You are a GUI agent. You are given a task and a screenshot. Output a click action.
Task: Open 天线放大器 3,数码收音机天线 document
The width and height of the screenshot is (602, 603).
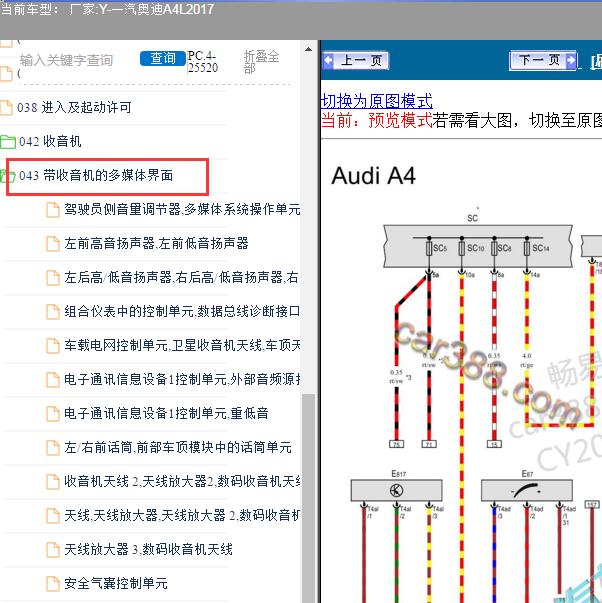148,549
